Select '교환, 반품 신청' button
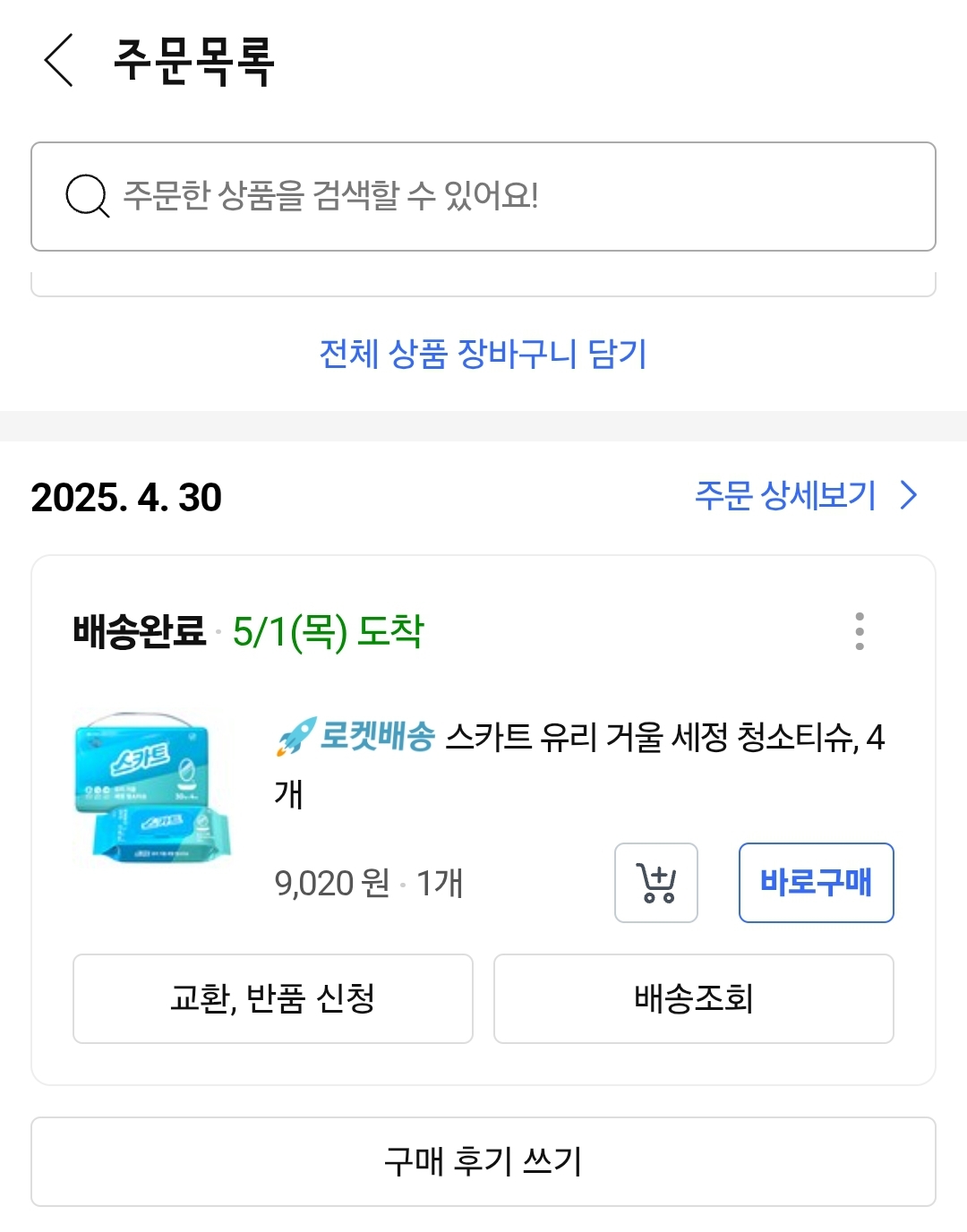This screenshot has height=1232, width=967. 273,998
